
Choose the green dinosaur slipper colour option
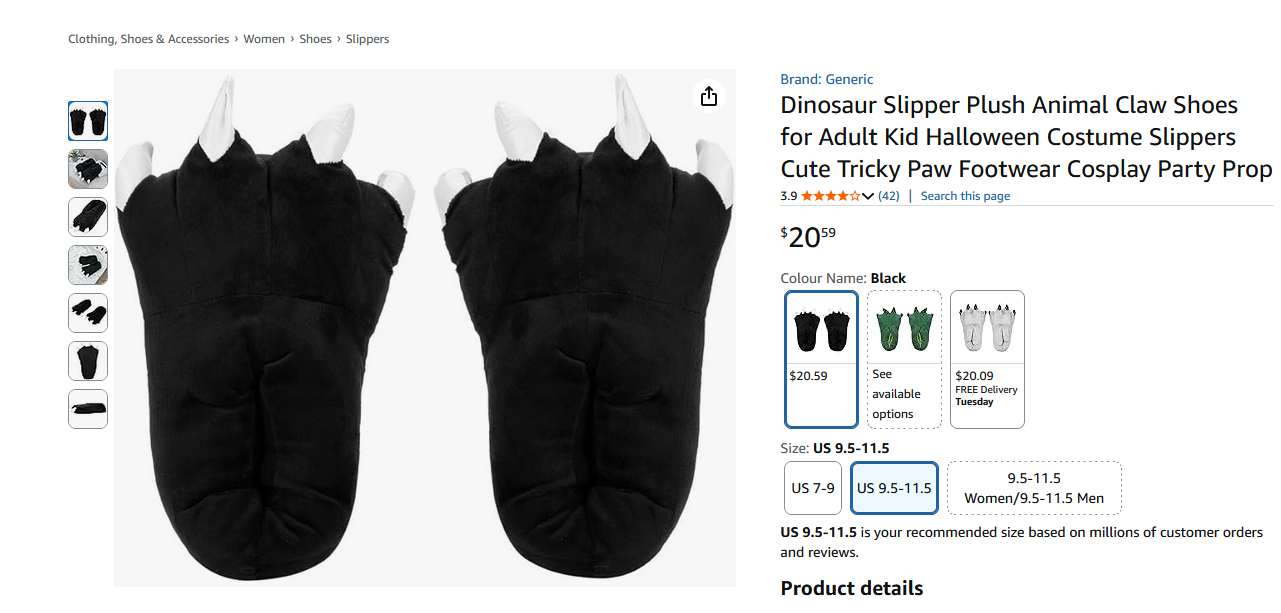(904, 359)
